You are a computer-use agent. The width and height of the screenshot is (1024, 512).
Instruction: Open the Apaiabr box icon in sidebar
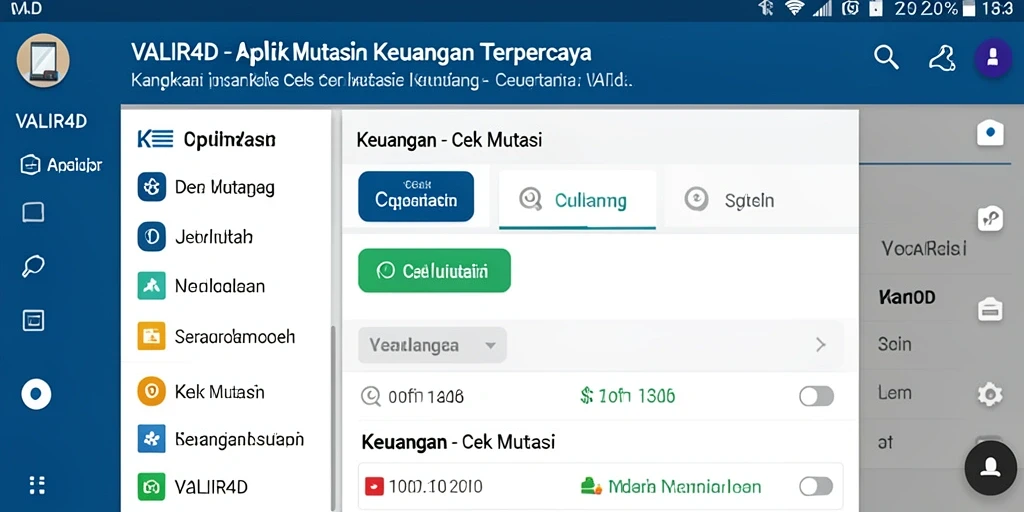[31, 165]
